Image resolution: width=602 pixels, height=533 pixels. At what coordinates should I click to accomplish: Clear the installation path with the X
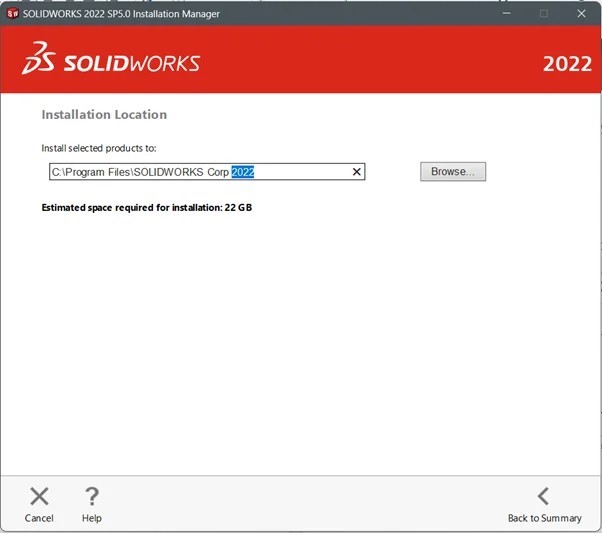(357, 172)
